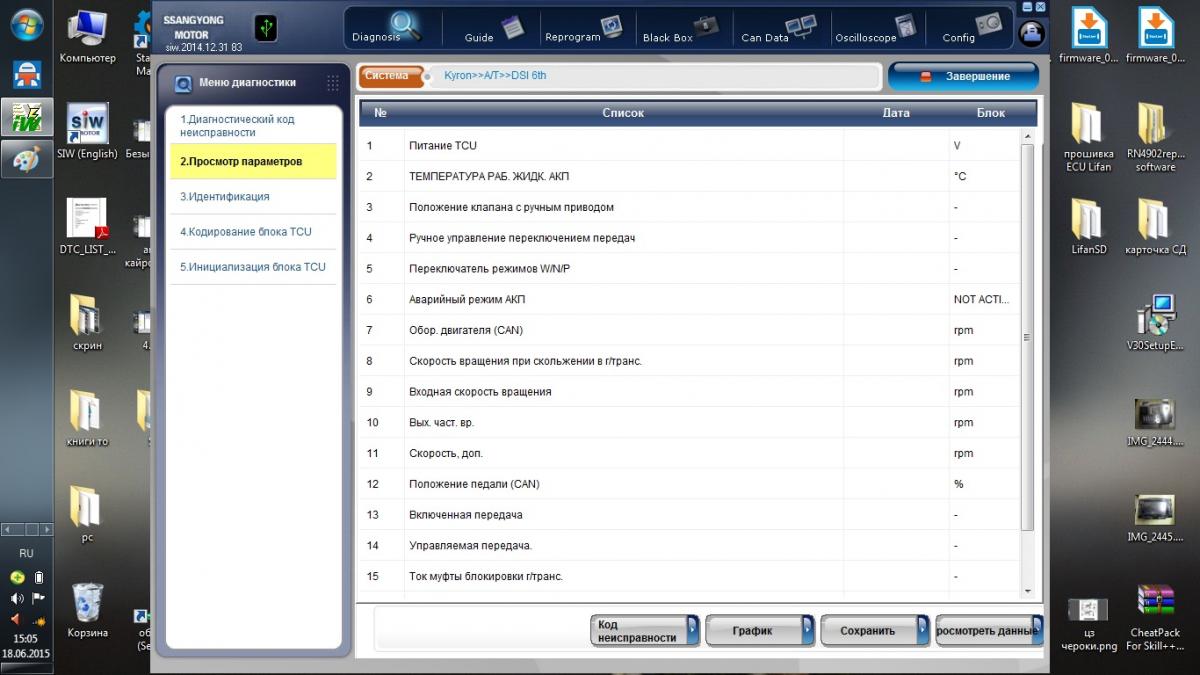The image size is (1200, 675).
Task: Click the magnifier icon beside Меню диагностики
Action: (x=183, y=84)
